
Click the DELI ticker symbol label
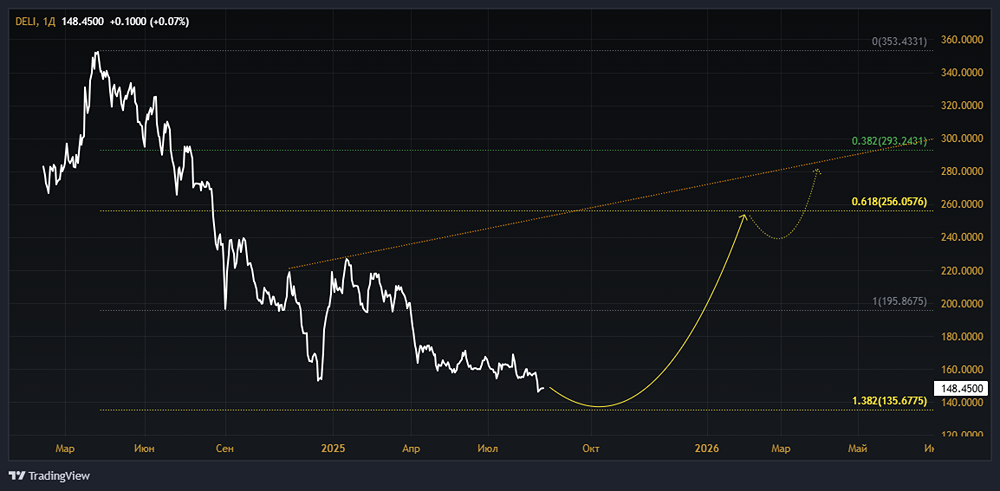(26, 22)
